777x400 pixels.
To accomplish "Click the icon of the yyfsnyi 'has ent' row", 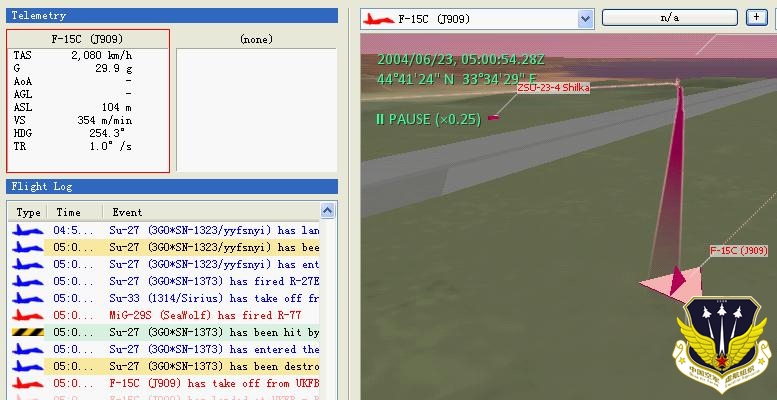I will [x=28, y=264].
